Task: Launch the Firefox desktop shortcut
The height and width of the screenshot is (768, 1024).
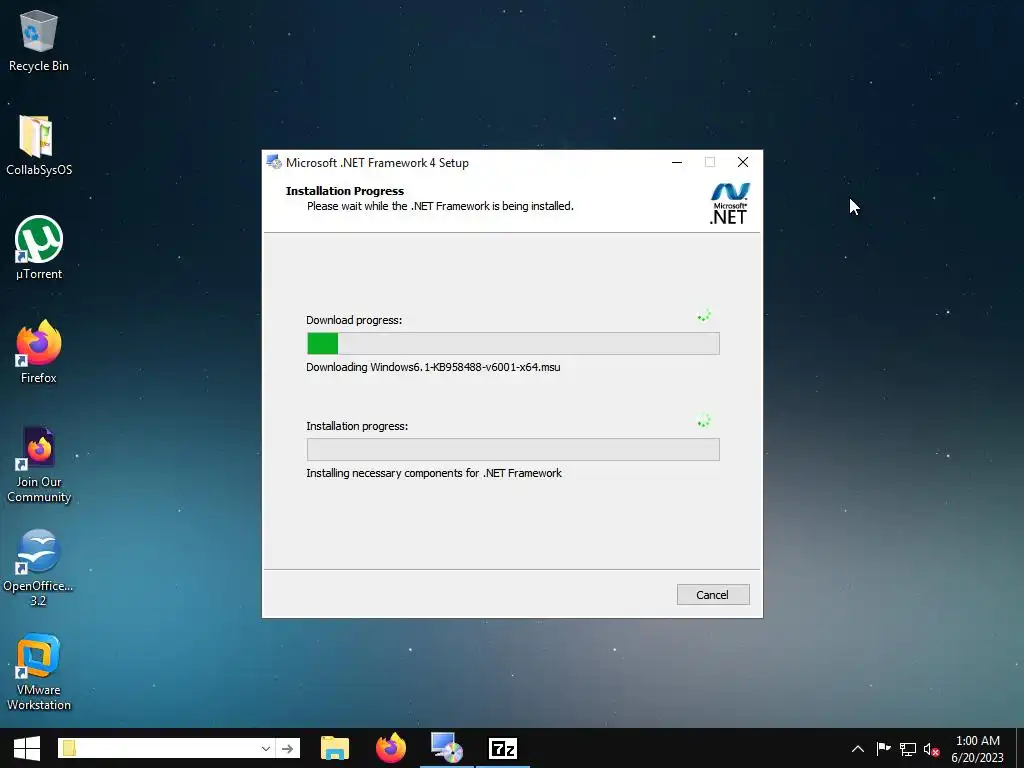Action: tap(39, 353)
